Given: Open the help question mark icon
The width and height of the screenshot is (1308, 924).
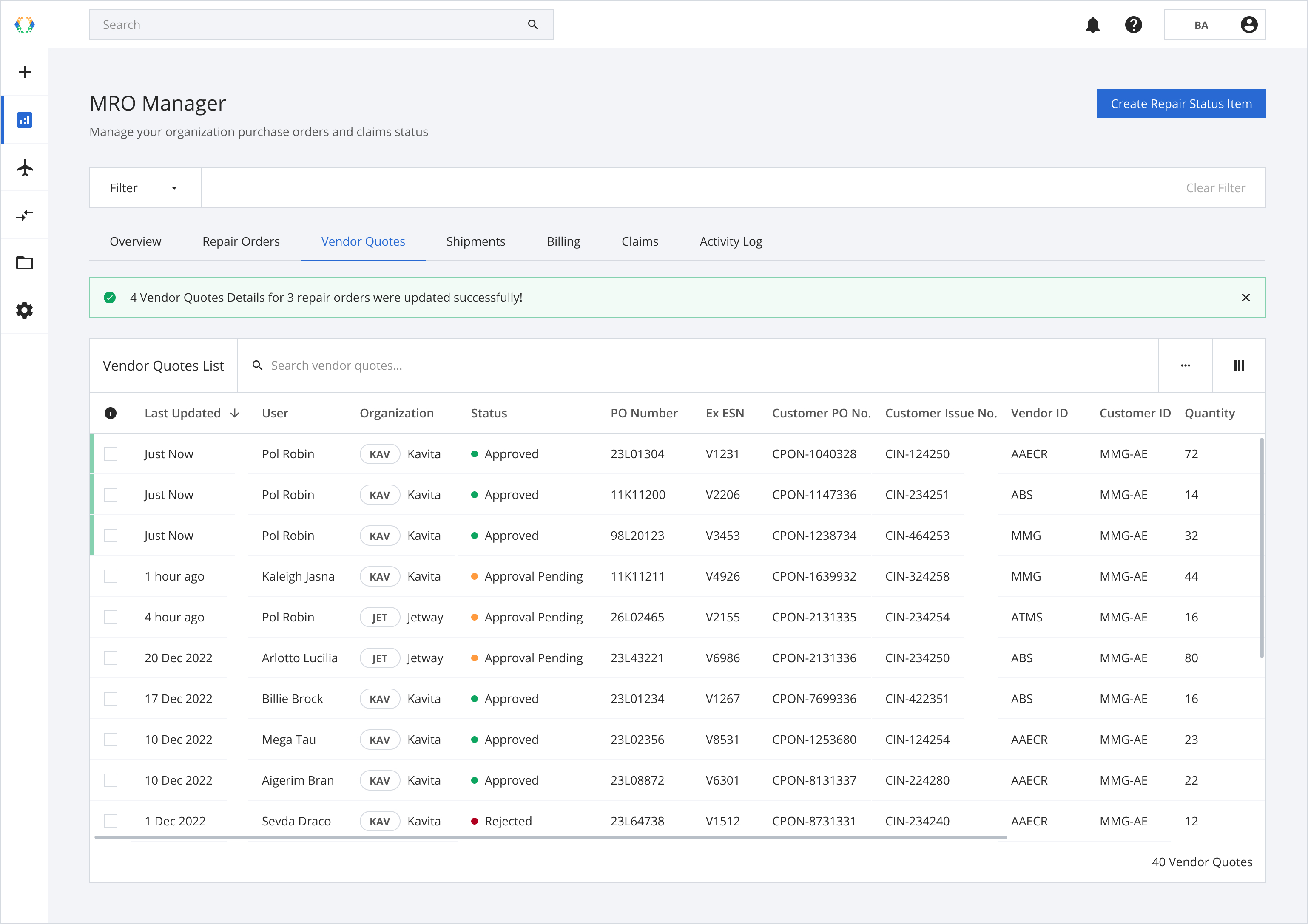Looking at the screenshot, I should coord(1133,25).
